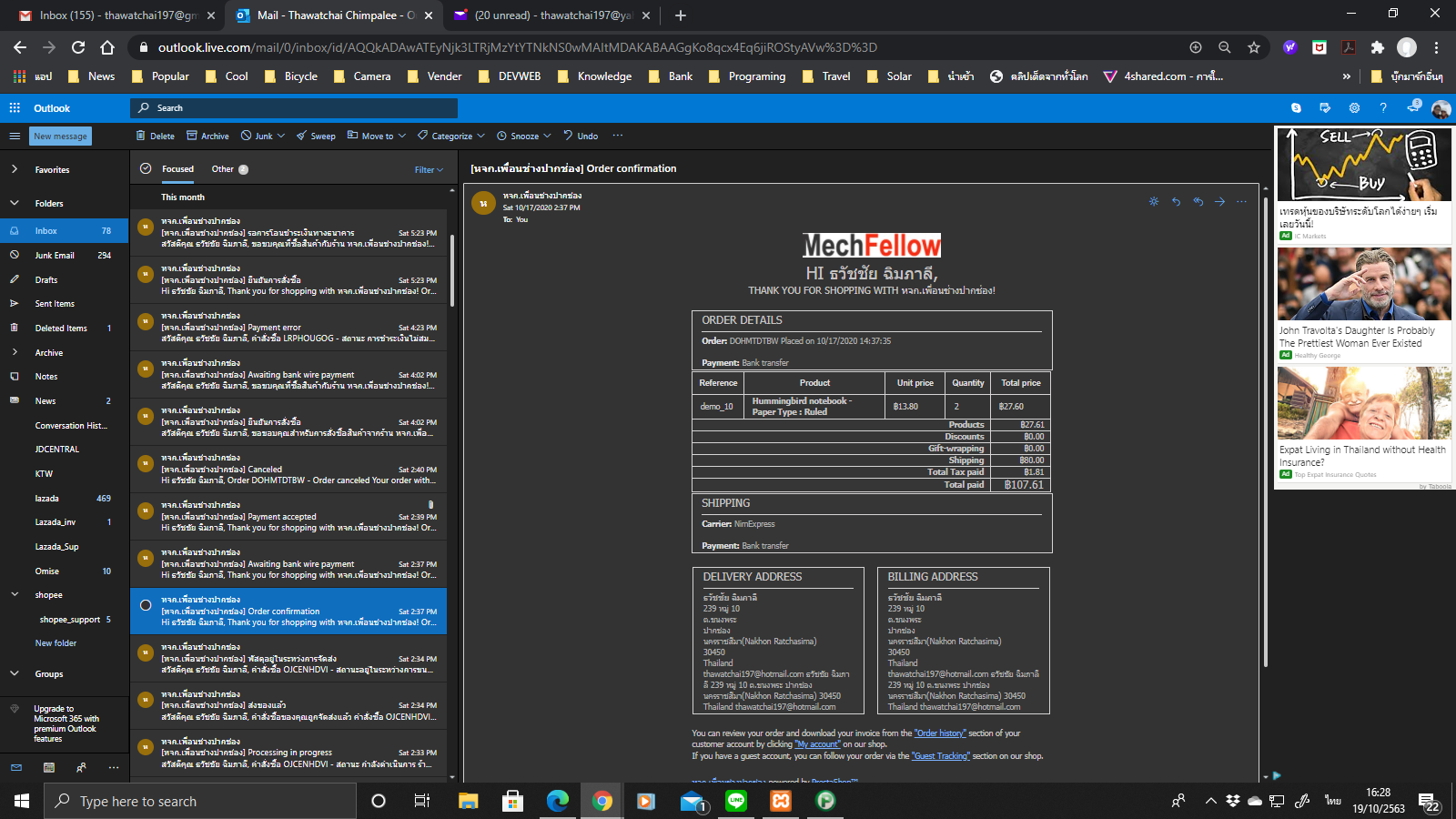Image resolution: width=1456 pixels, height=819 pixels.
Task: Switch to Calendar module in bottom-left bar
Action: [49, 767]
